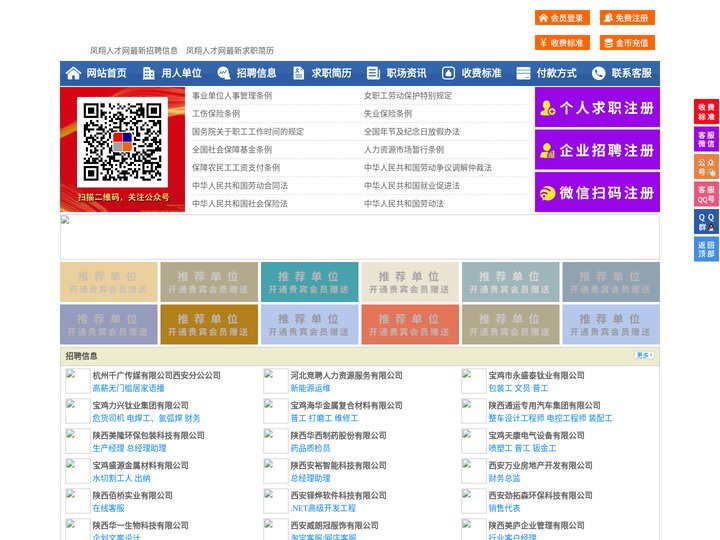Screen dimensions: 720x540
Task: Open the 付款方式 navigation item
Action: (x=557, y=73)
